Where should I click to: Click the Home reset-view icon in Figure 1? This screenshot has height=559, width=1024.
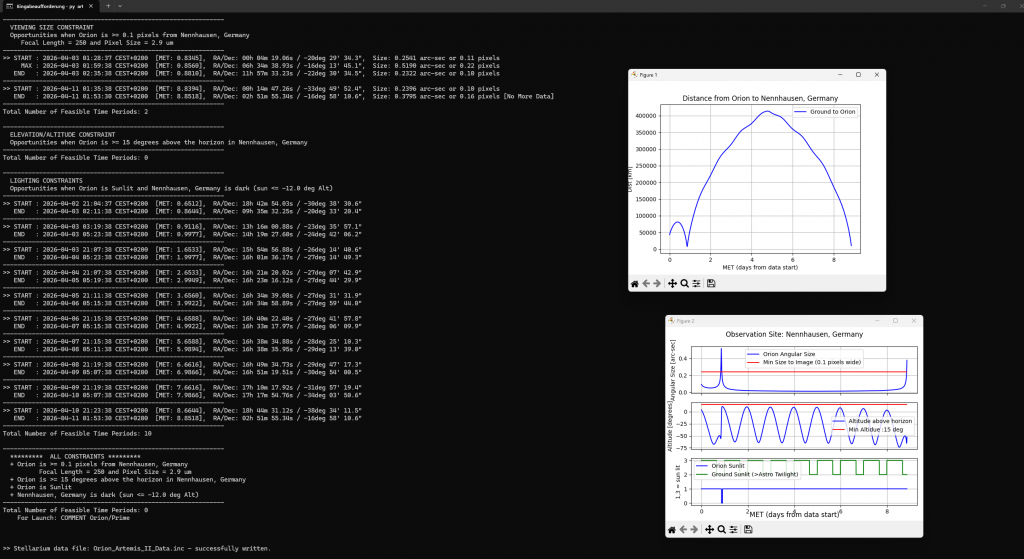tap(634, 284)
